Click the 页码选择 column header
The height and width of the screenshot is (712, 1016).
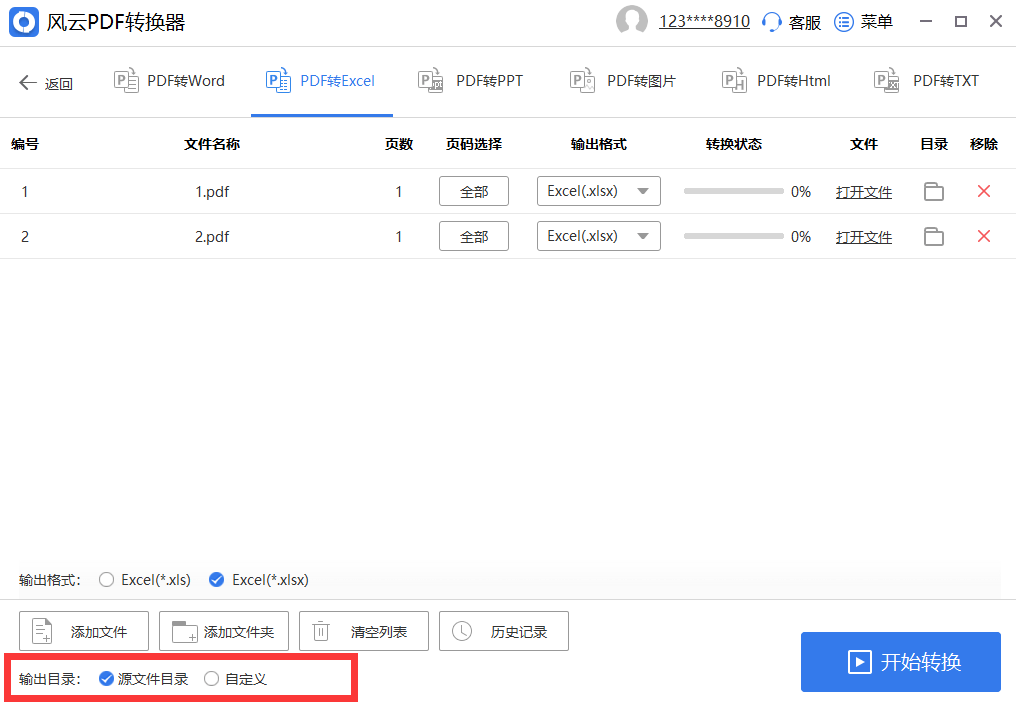474,144
